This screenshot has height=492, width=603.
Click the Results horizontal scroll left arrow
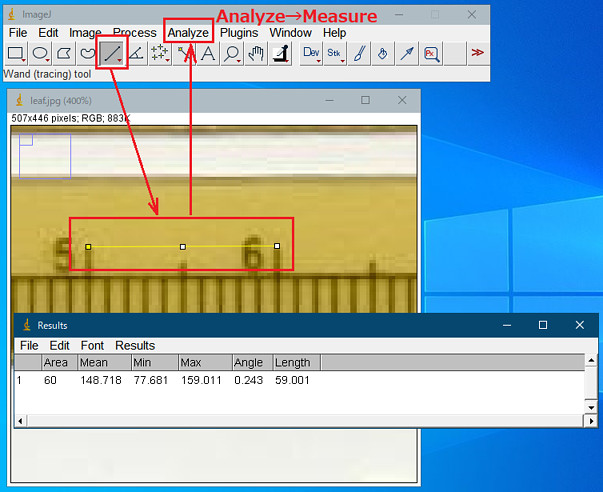(20, 421)
